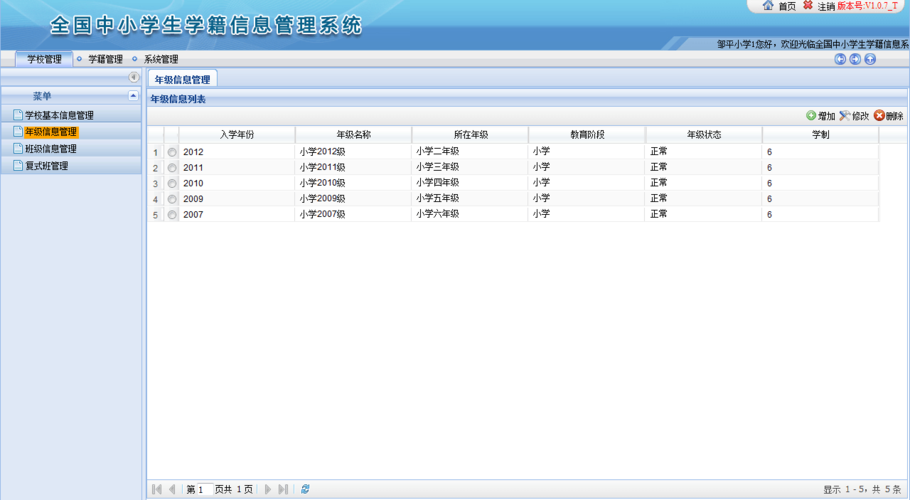910x500 pixels.
Task: Open 班级信息管理 in the sidebar menu
Action: (50, 149)
